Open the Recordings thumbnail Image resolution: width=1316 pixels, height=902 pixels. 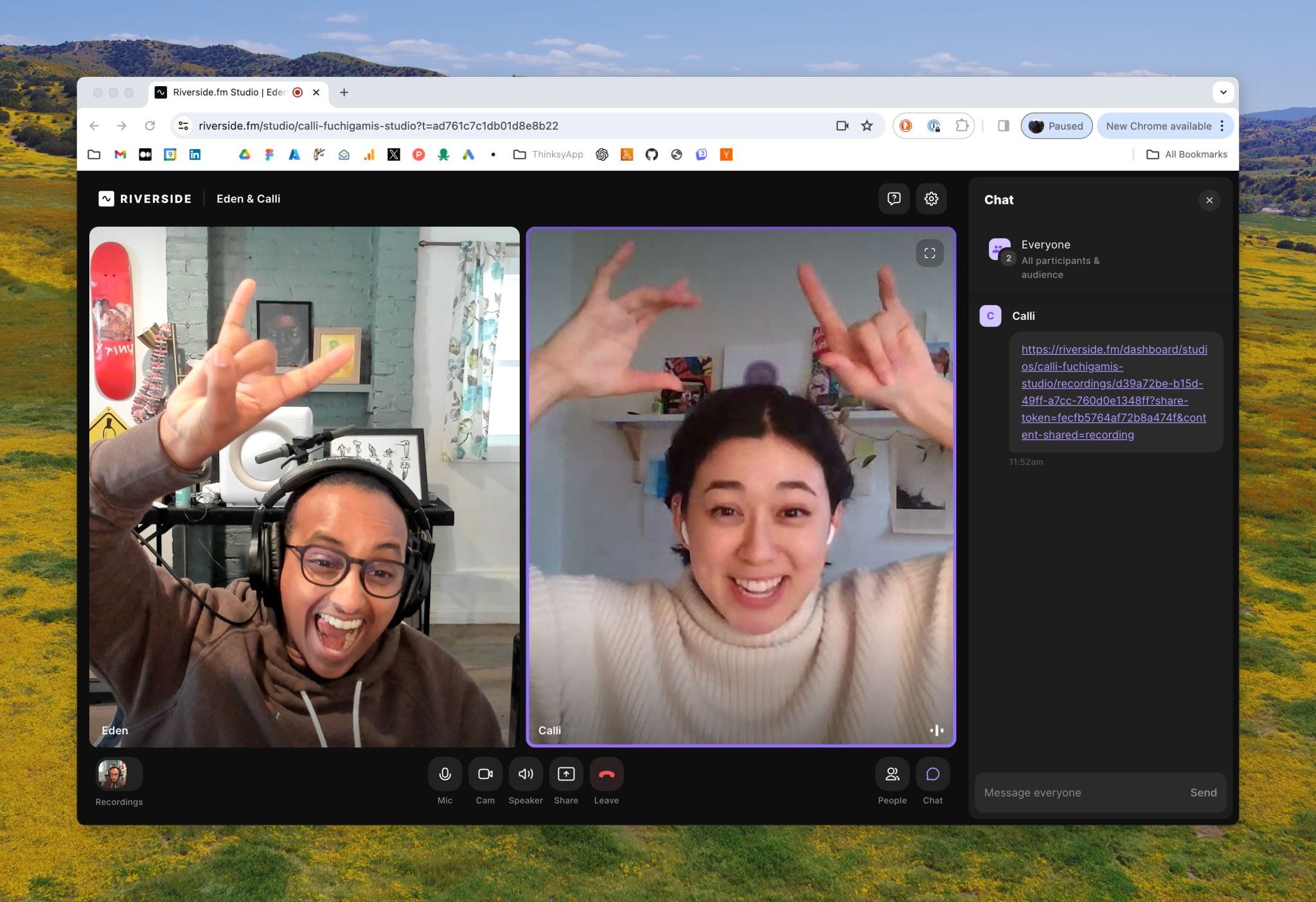(119, 774)
